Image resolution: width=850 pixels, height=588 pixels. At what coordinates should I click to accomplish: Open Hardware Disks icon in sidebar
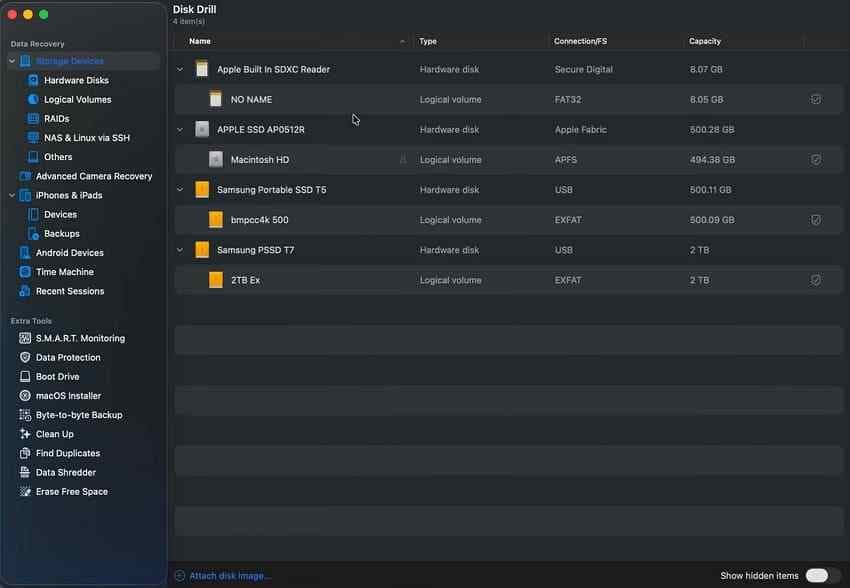tap(33, 80)
